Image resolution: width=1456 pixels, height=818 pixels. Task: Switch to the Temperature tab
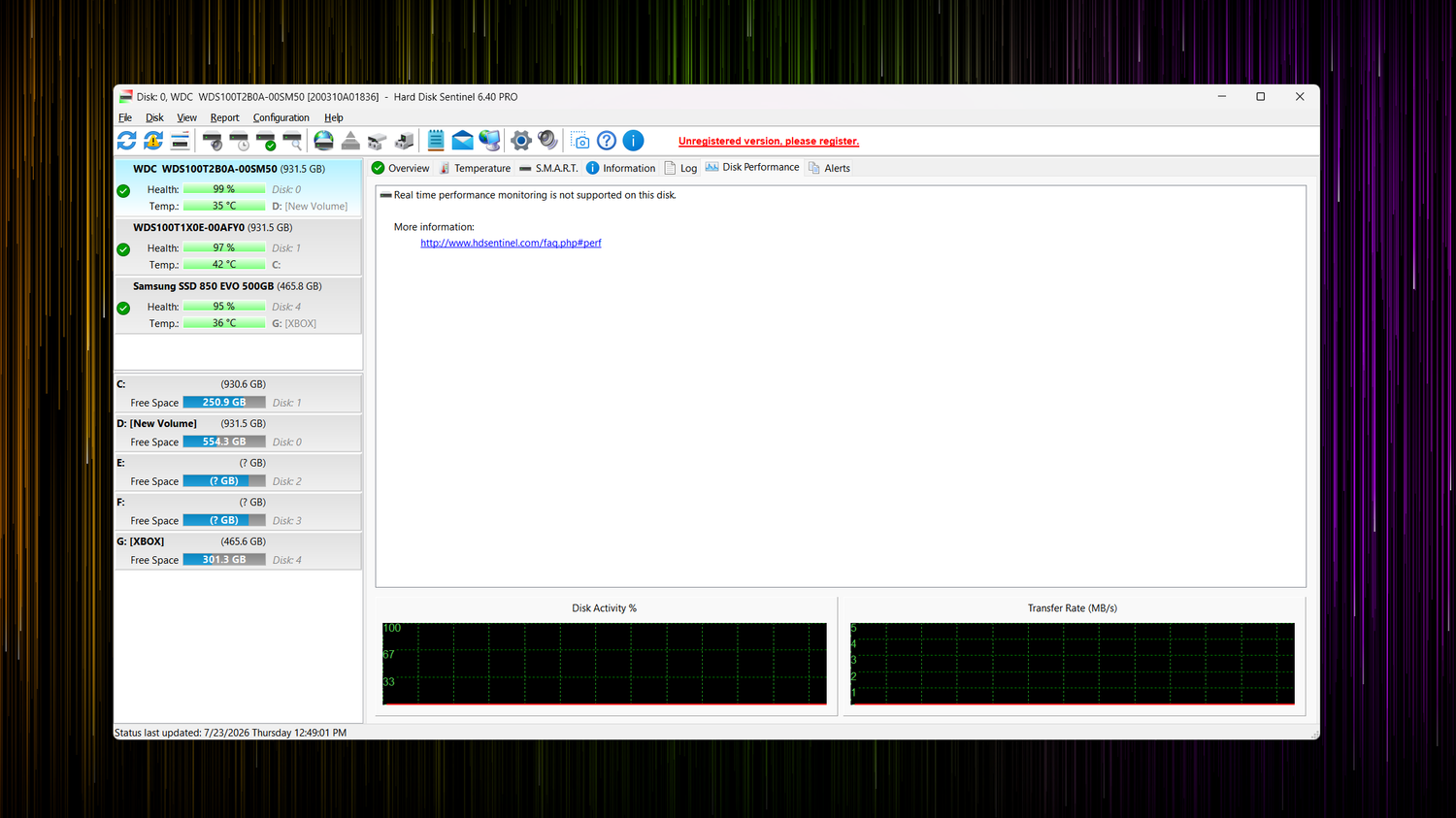(x=474, y=168)
